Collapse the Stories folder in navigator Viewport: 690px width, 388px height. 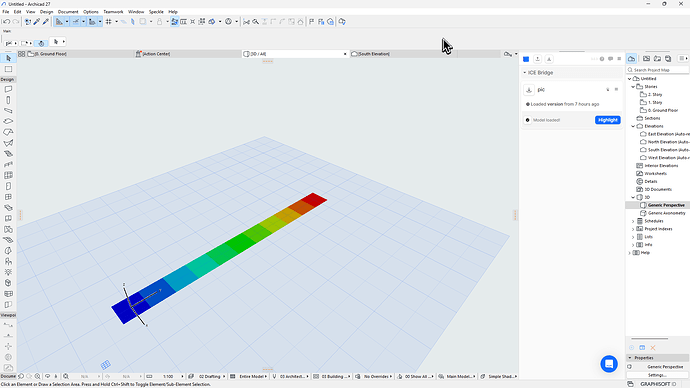click(633, 87)
